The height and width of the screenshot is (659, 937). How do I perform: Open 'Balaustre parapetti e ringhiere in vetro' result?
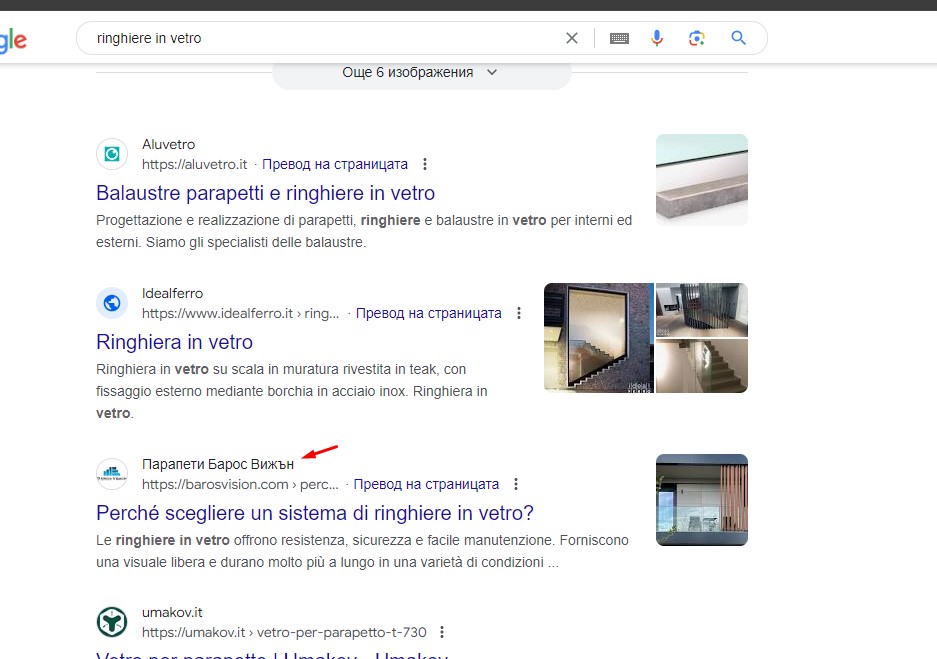click(x=265, y=193)
